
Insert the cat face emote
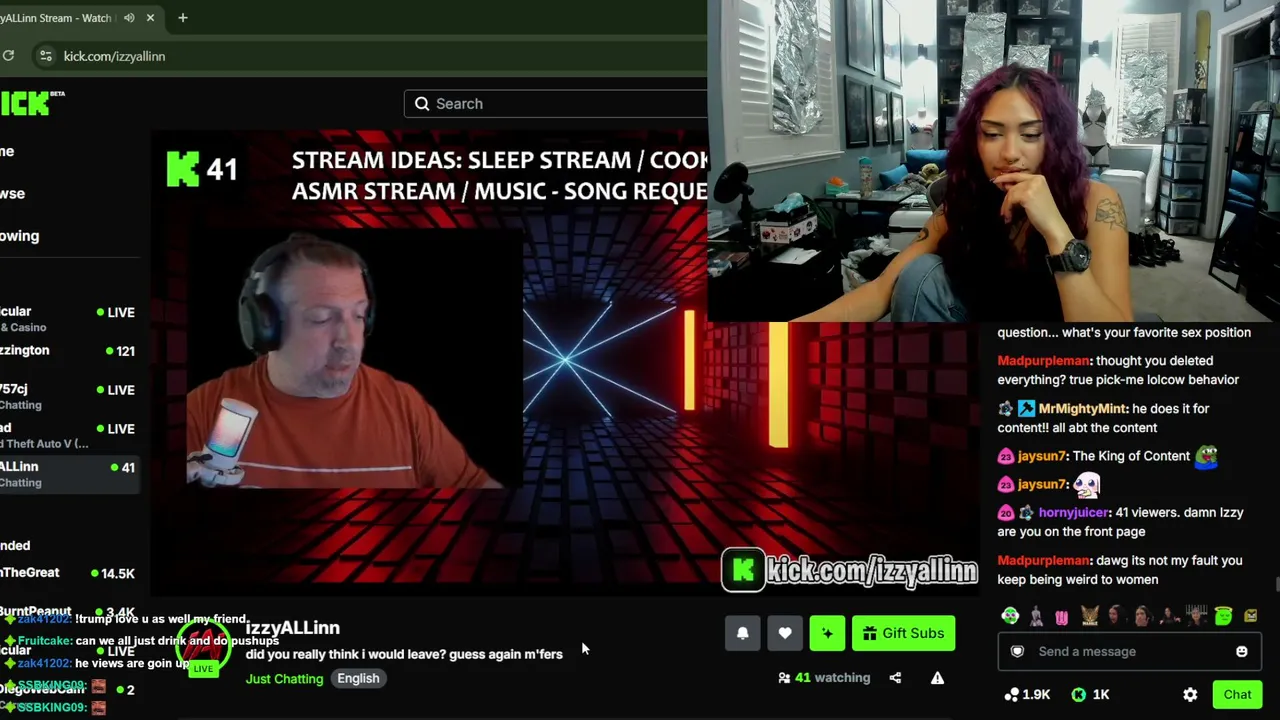click(x=1088, y=616)
